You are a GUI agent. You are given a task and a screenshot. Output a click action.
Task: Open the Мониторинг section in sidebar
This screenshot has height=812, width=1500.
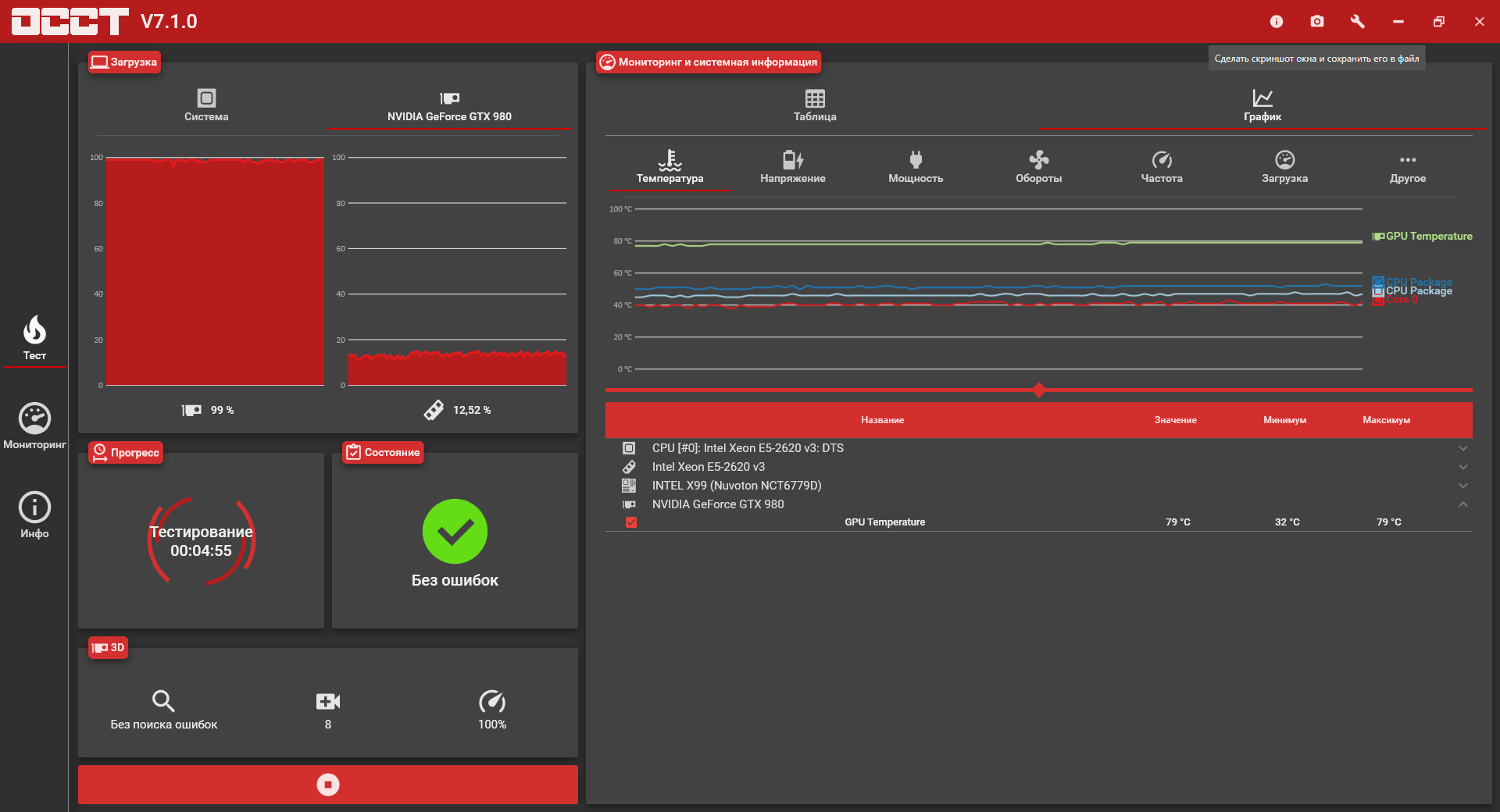[x=34, y=426]
